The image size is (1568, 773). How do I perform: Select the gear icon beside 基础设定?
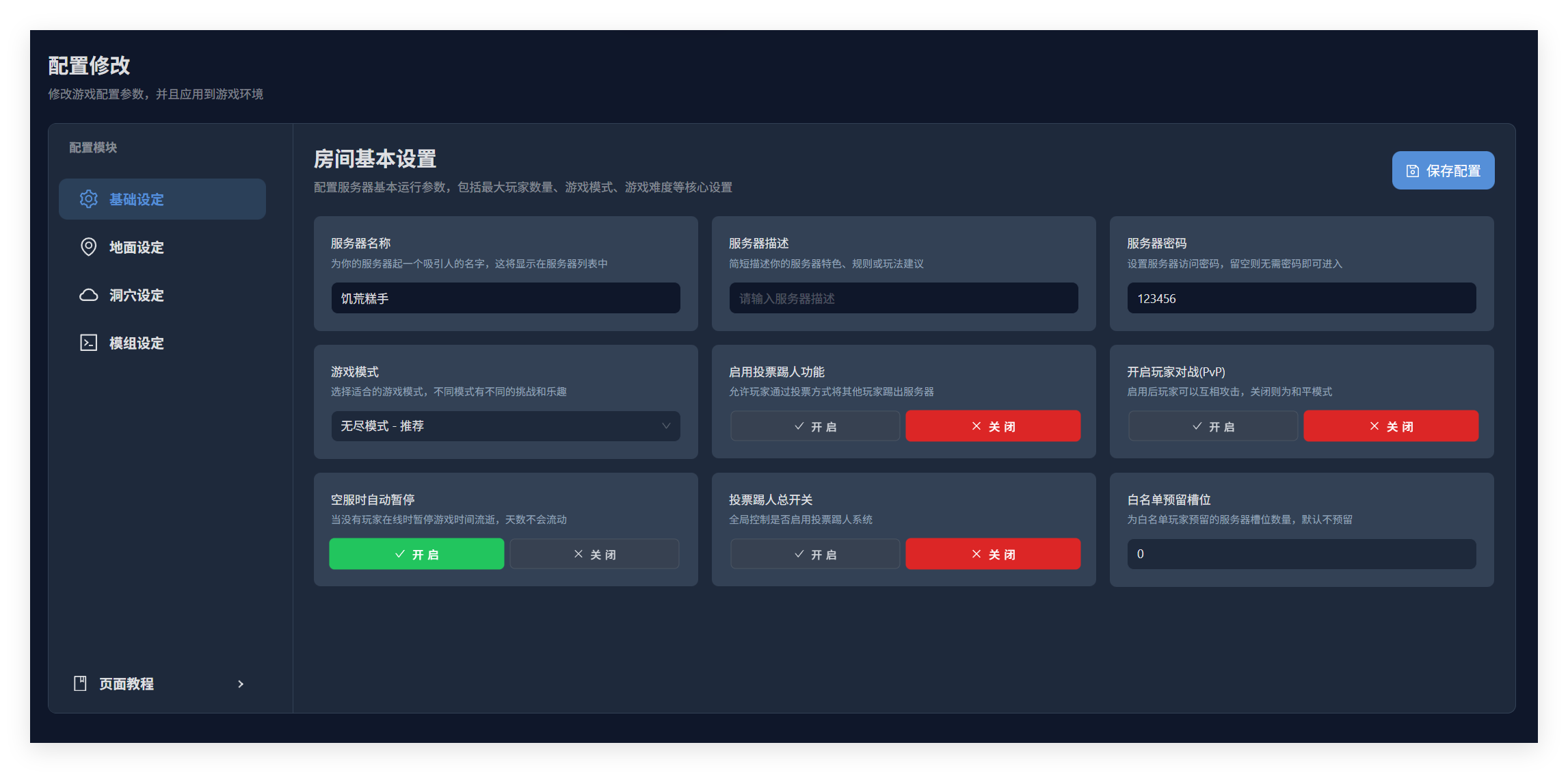(x=89, y=199)
